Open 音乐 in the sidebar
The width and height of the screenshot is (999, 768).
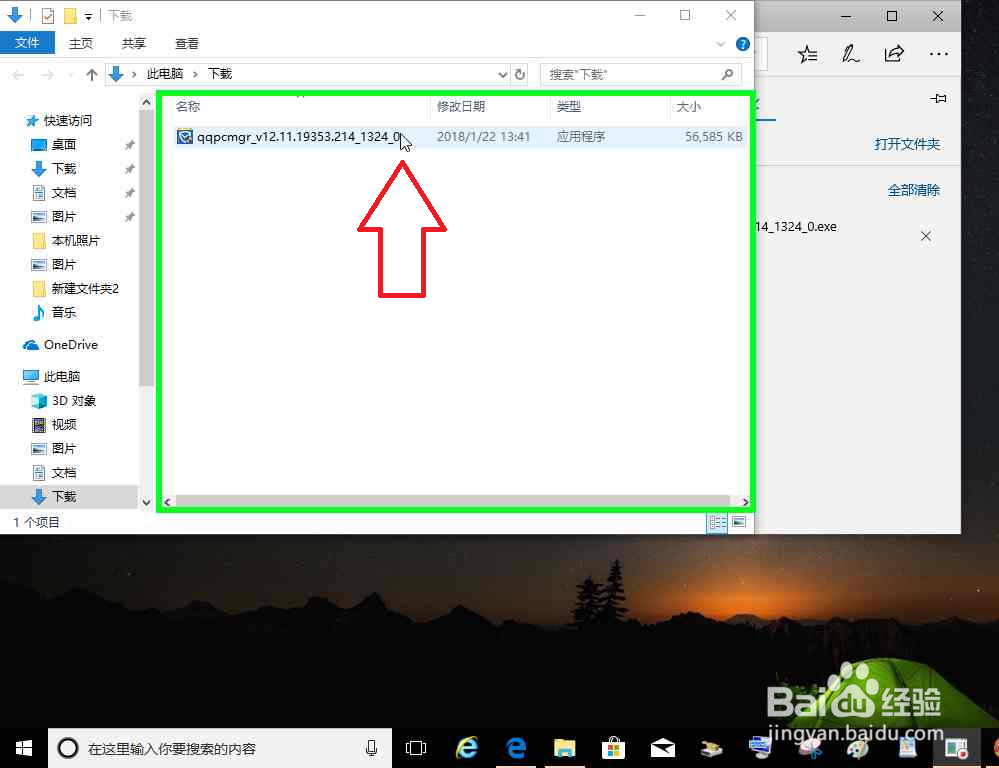pos(63,312)
